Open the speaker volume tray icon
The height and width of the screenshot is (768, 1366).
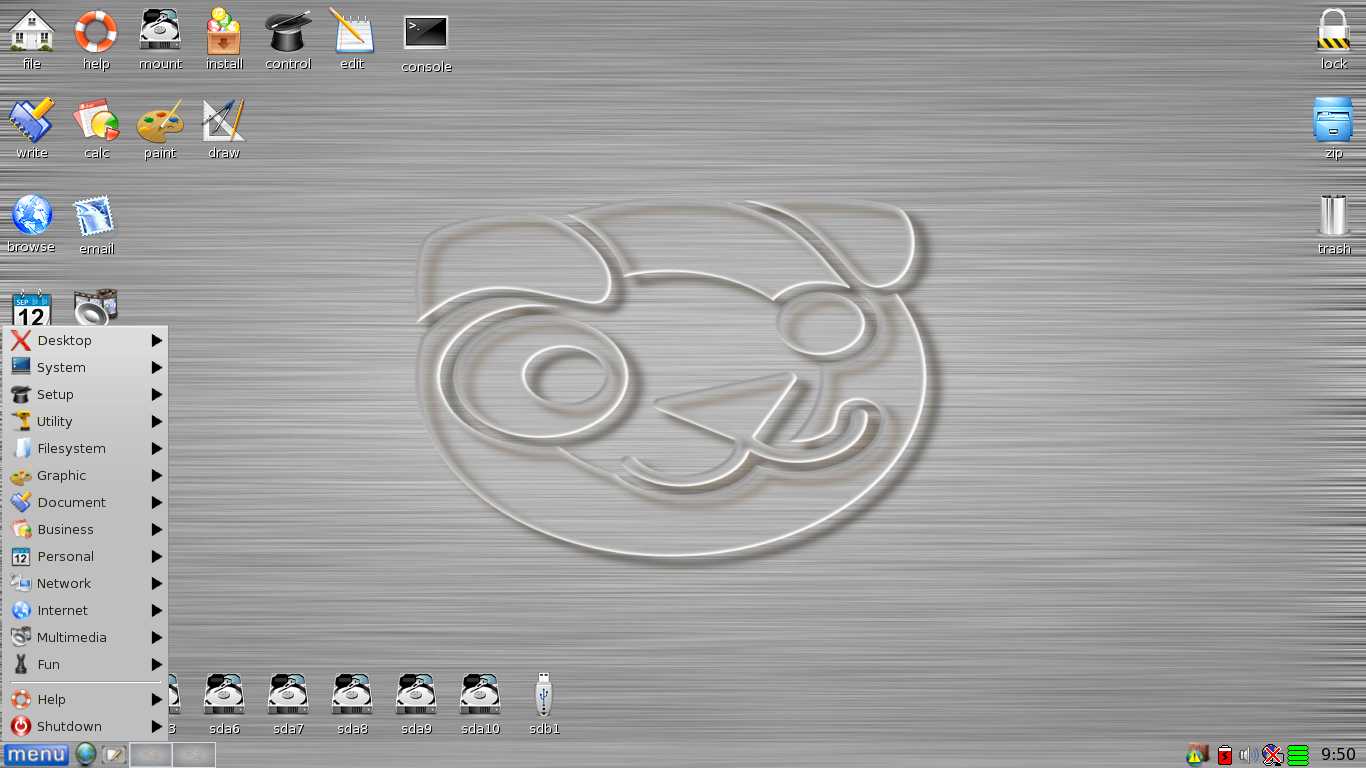[1248, 755]
